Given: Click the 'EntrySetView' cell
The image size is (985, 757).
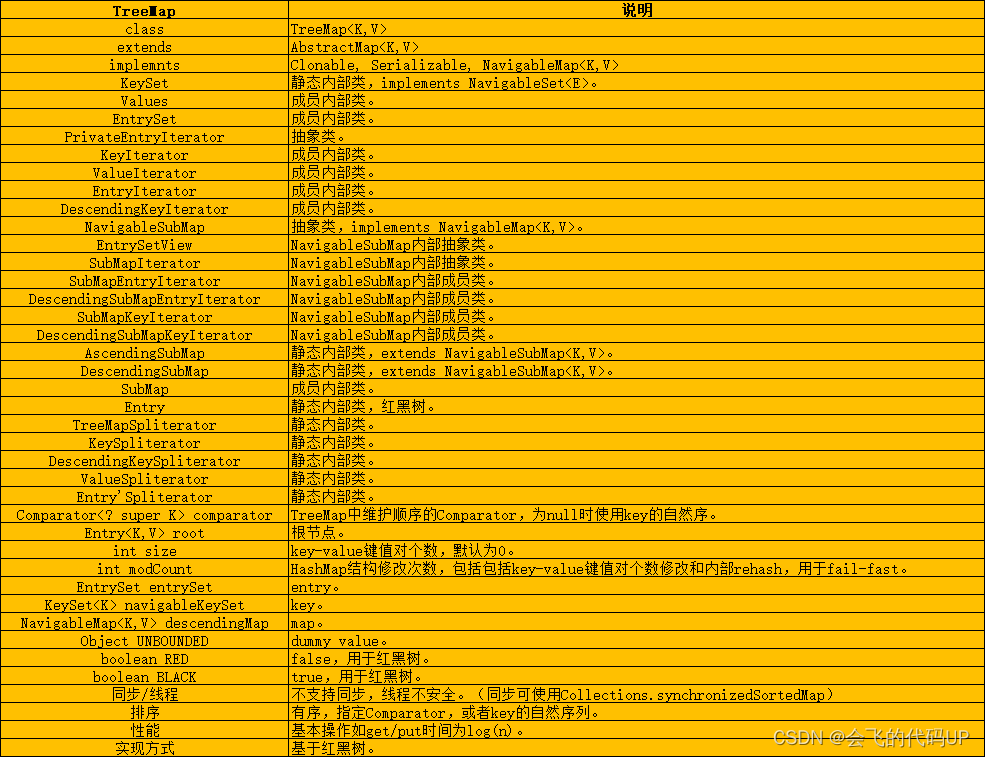Looking at the screenshot, I should click(x=144, y=245).
